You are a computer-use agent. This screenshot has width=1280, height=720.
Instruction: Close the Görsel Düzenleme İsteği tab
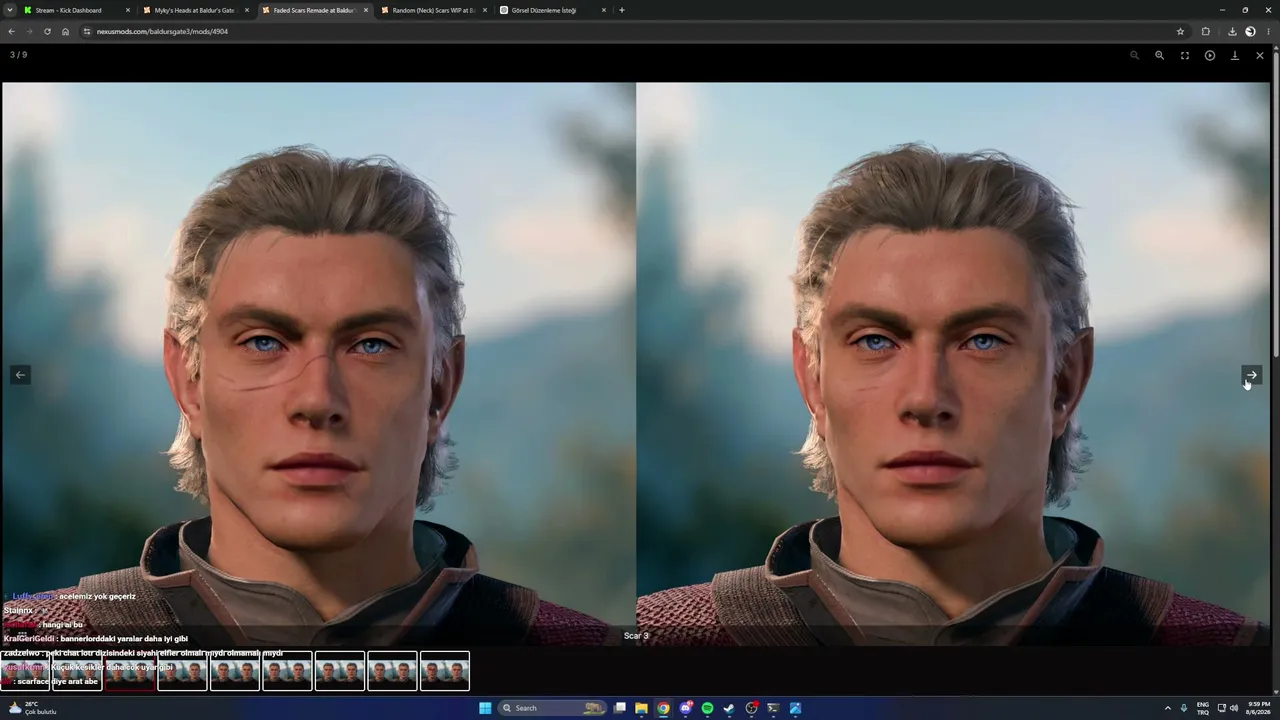pyautogui.click(x=604, y=10)
